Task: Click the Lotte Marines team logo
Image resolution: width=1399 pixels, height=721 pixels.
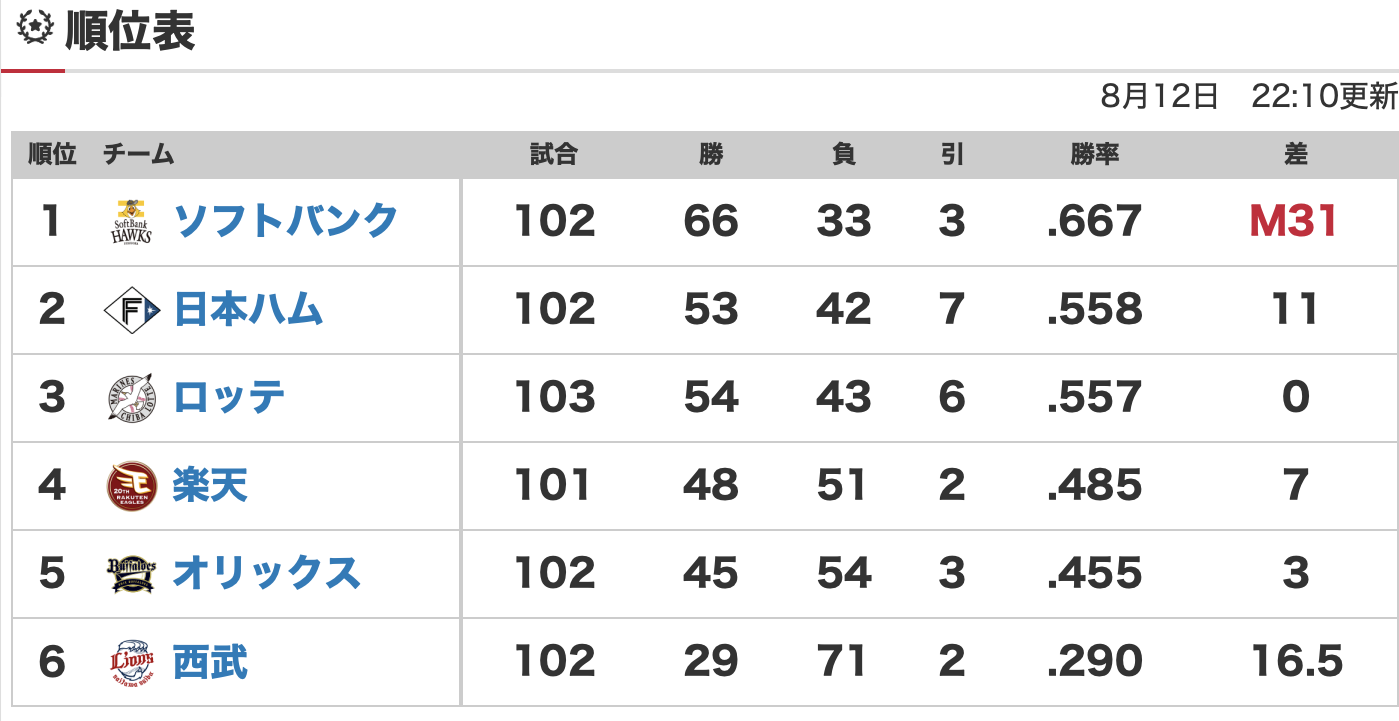Action: [x=132, y=398]
